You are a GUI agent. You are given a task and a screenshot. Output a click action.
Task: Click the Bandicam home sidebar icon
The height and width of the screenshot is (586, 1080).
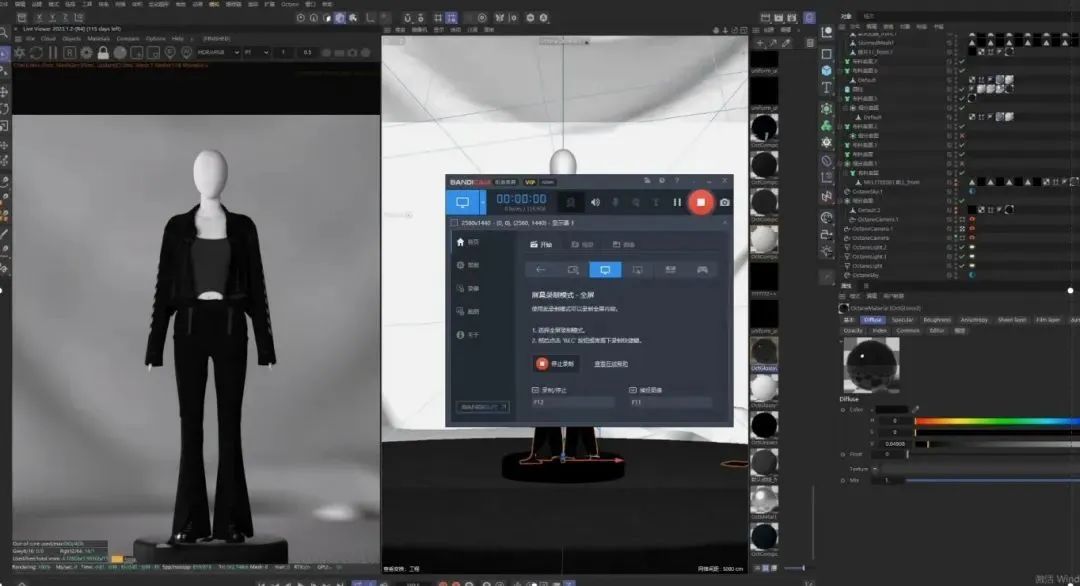pyautogui.click(x=461, y=243)
